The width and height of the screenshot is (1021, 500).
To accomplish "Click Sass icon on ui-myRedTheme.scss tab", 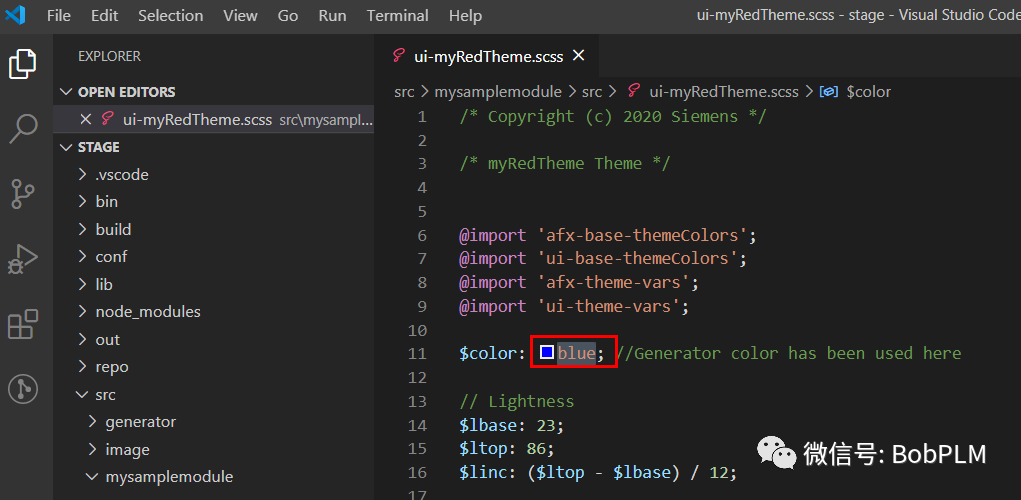I will pos(399,56).
